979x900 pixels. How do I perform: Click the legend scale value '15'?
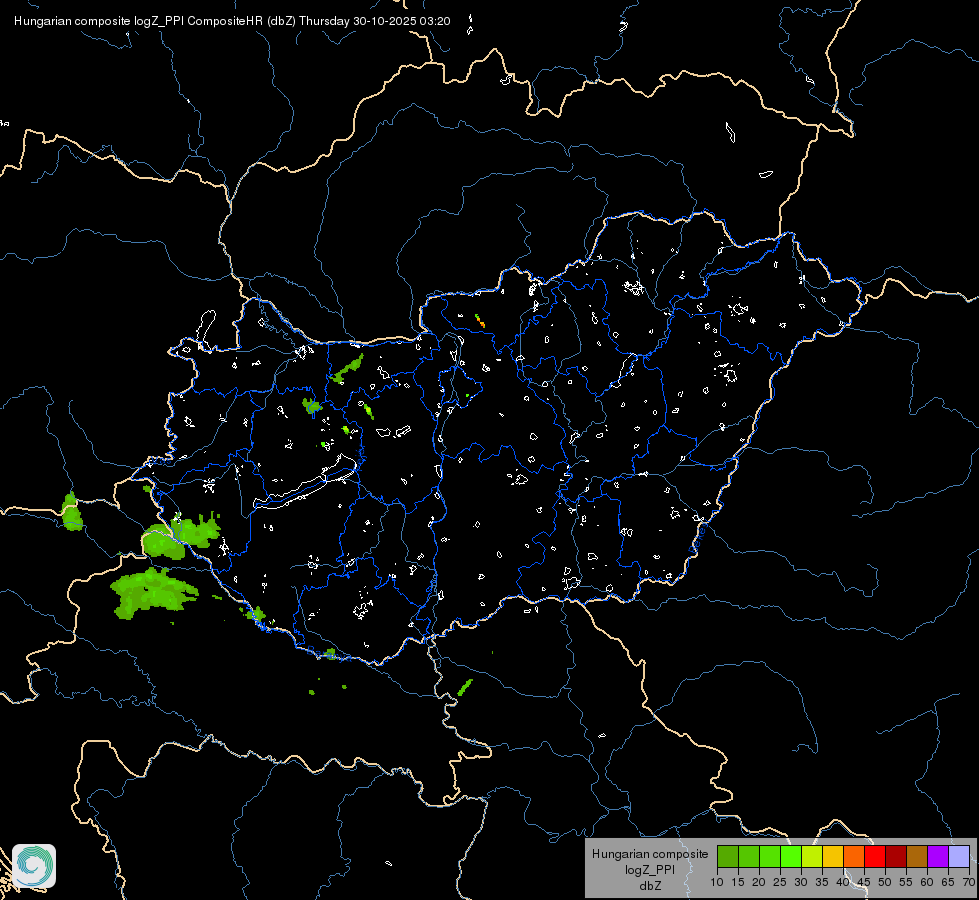[738, 883]
